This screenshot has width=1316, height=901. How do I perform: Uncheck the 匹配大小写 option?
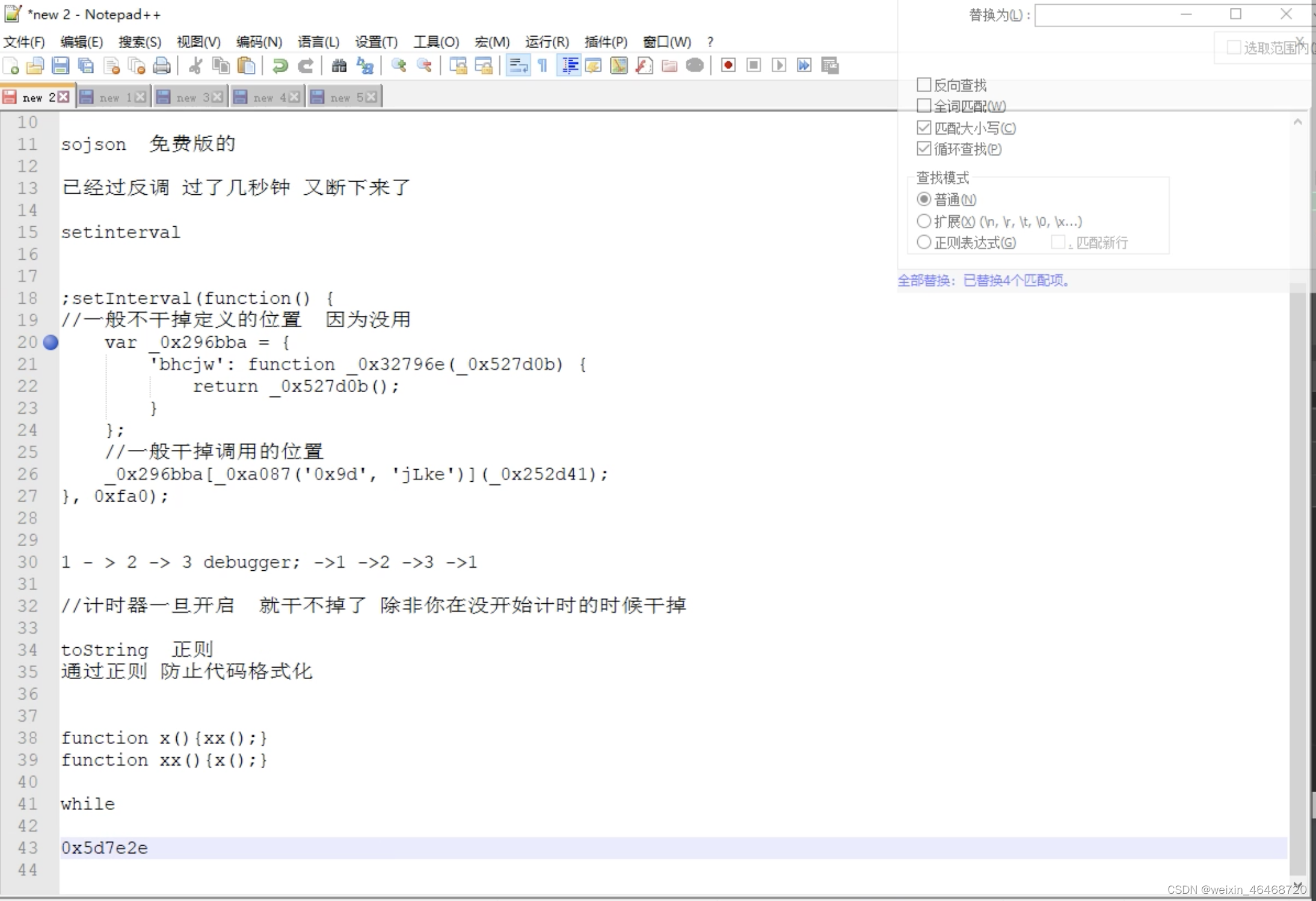(x=924, y=128)
